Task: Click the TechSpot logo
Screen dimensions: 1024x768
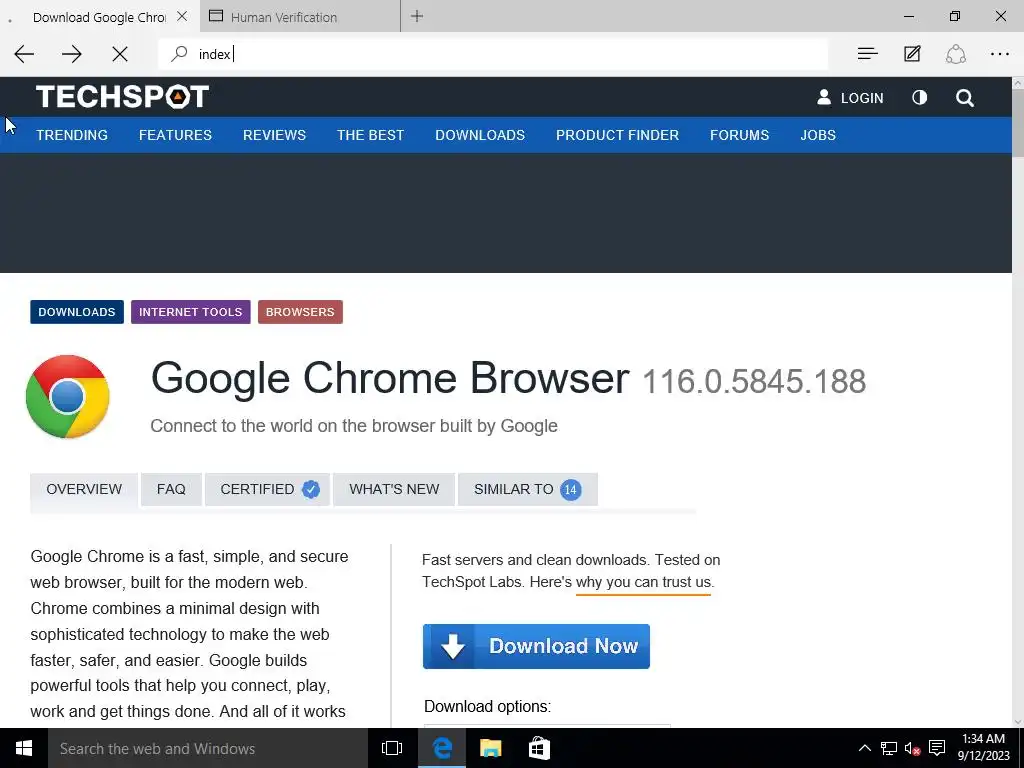Action: point(123,97)
